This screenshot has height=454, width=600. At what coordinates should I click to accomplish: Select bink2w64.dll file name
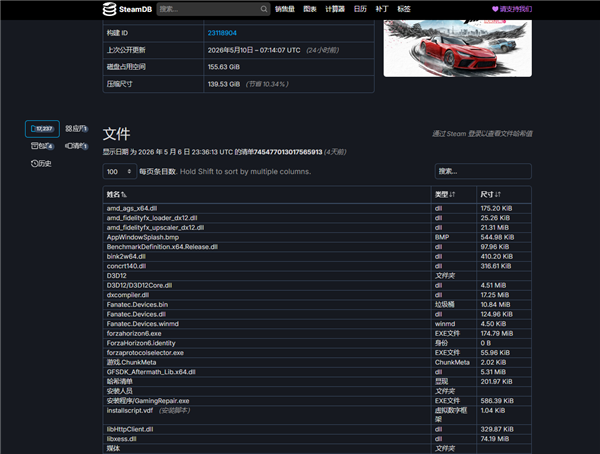point(126,256)
